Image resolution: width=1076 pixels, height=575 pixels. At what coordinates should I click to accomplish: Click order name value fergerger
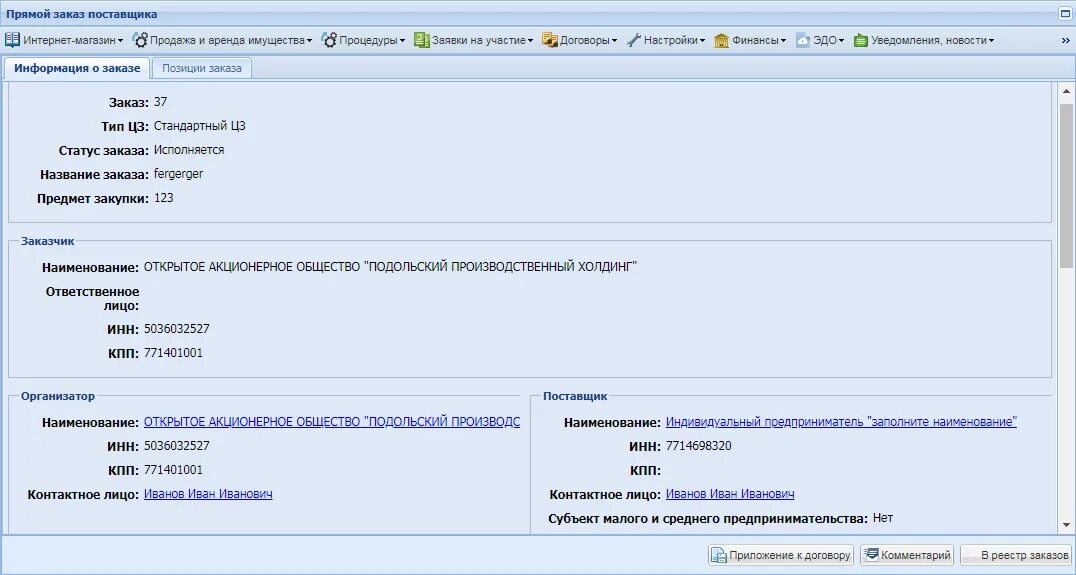pyautogui.click(x=178, y=174)
